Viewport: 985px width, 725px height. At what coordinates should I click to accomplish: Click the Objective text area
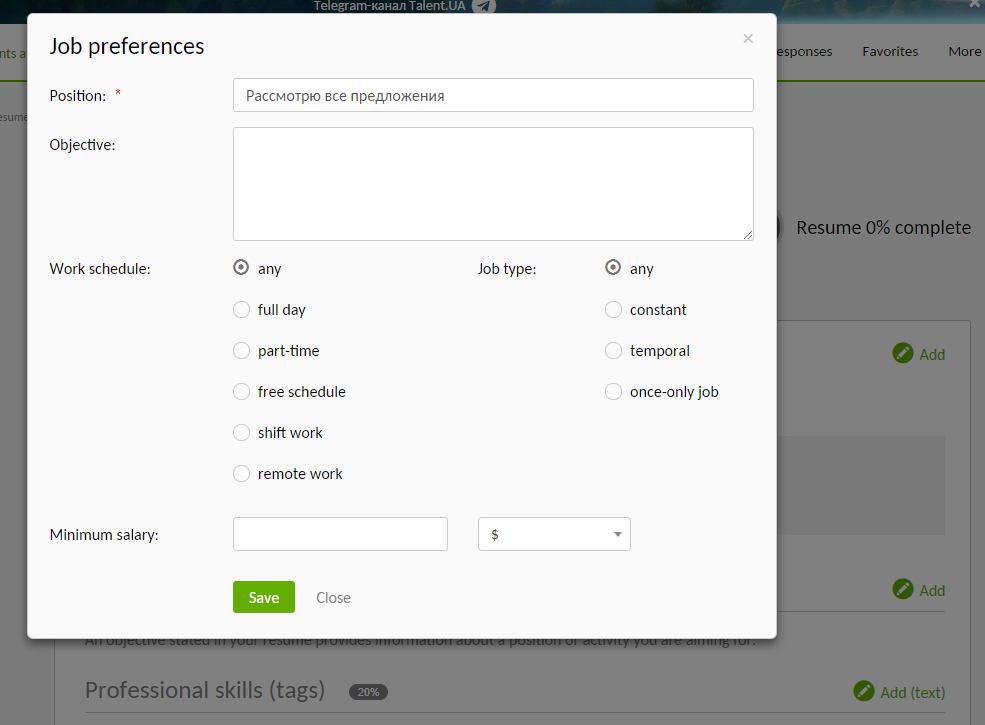(x=493, y=184)
